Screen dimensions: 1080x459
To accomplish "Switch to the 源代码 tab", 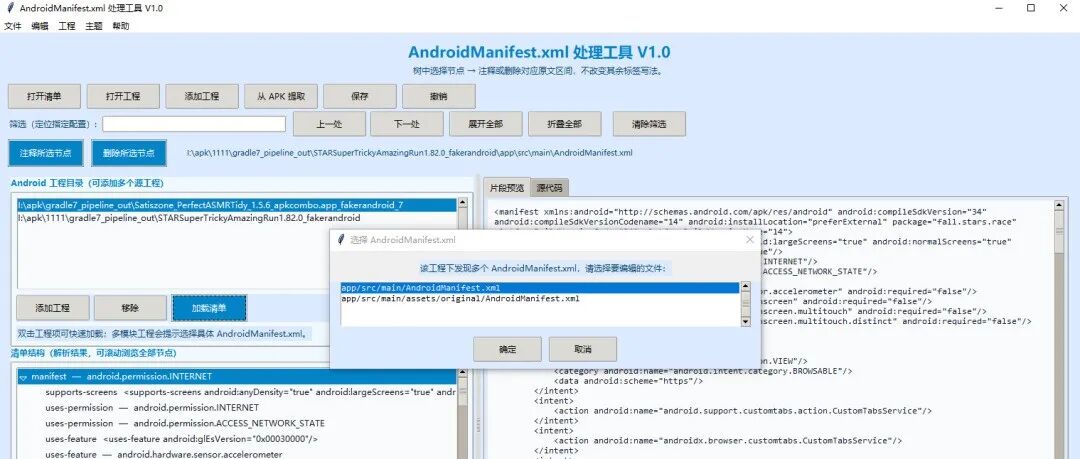I will [550, 187].
